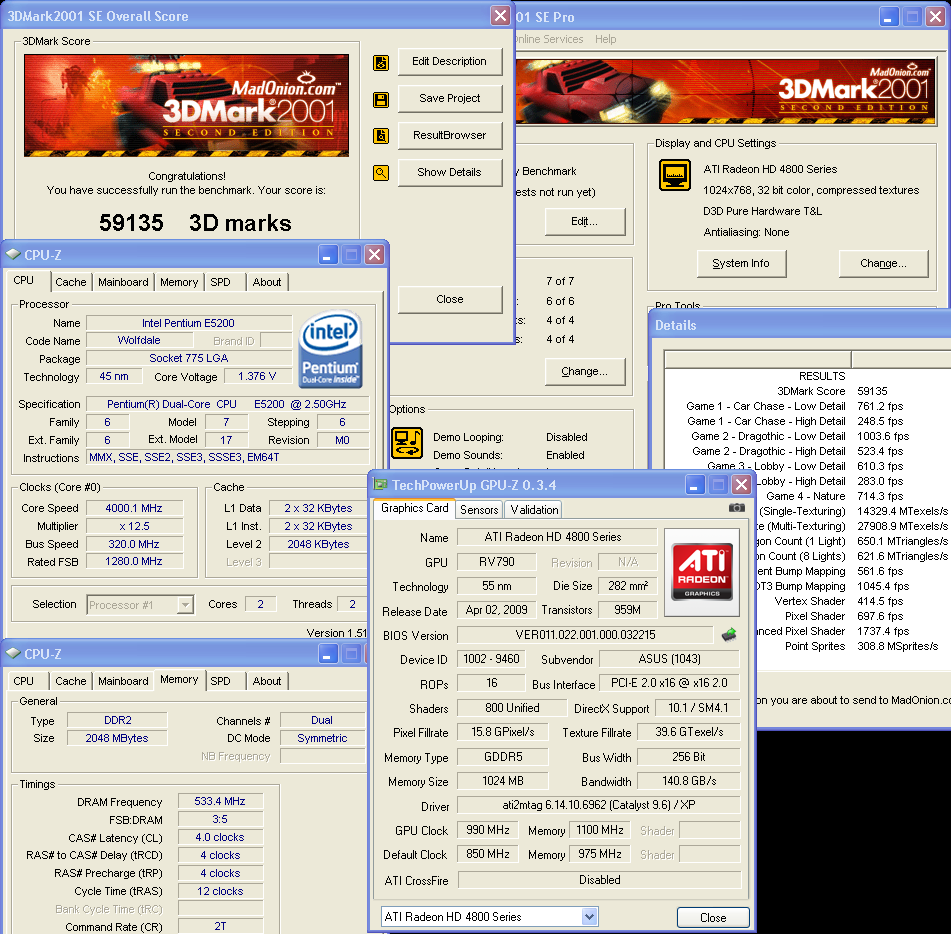Click Close button in Overall Score dialog
This screenshot has height=934, width=951.
tap(450, 299)
